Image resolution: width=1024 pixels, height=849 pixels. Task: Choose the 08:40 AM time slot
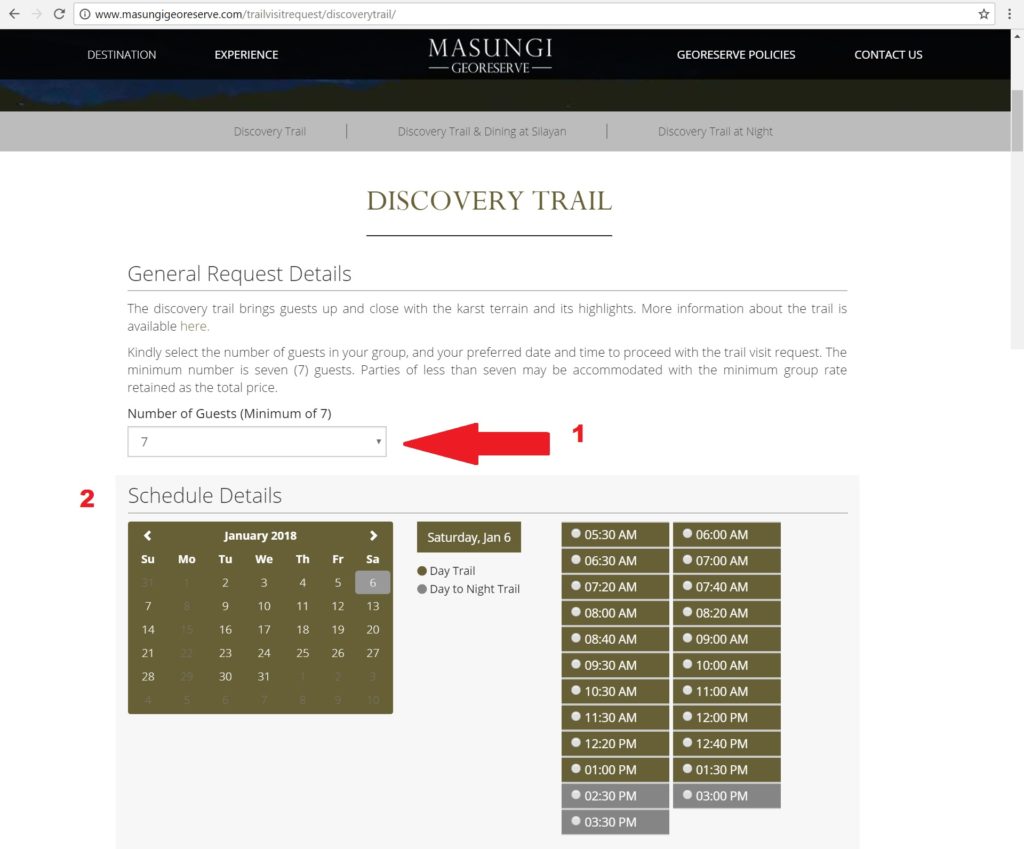click(615, 639)
